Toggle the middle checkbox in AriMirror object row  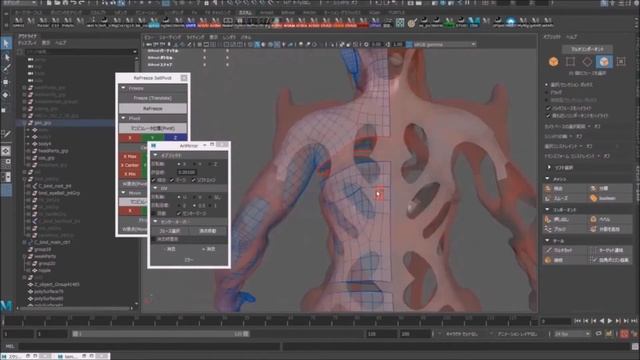pos(172,180)
